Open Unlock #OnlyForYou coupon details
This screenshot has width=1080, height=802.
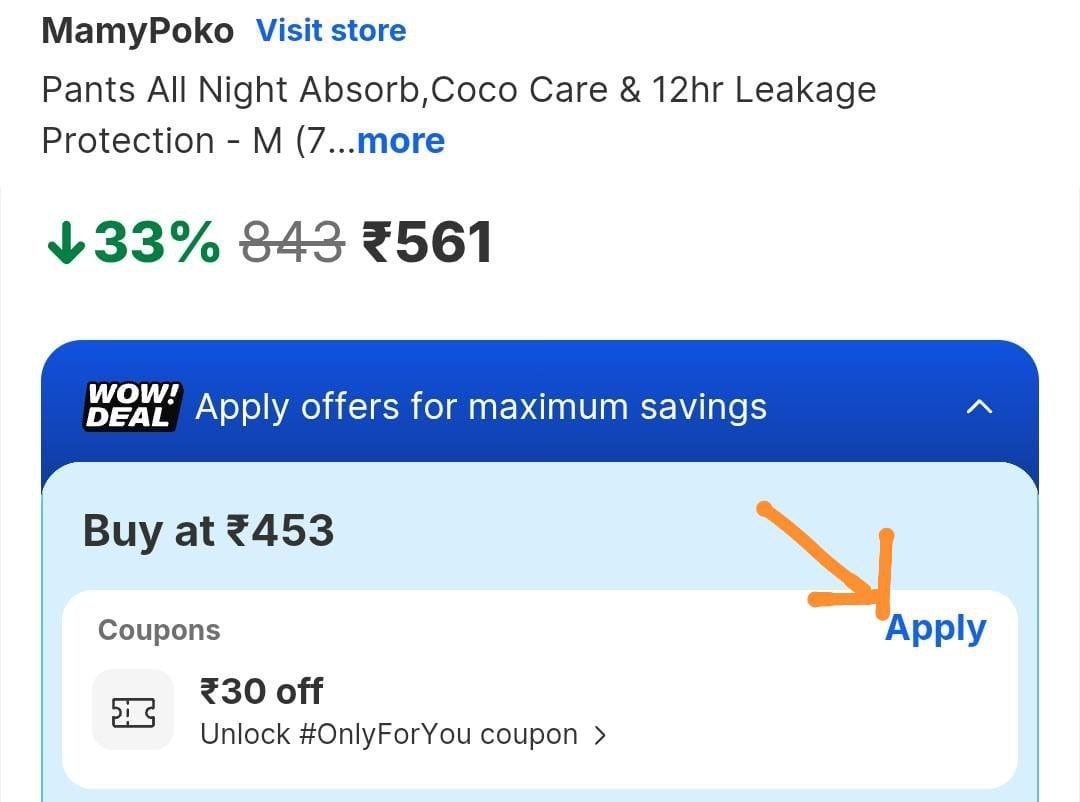(390, 735)
